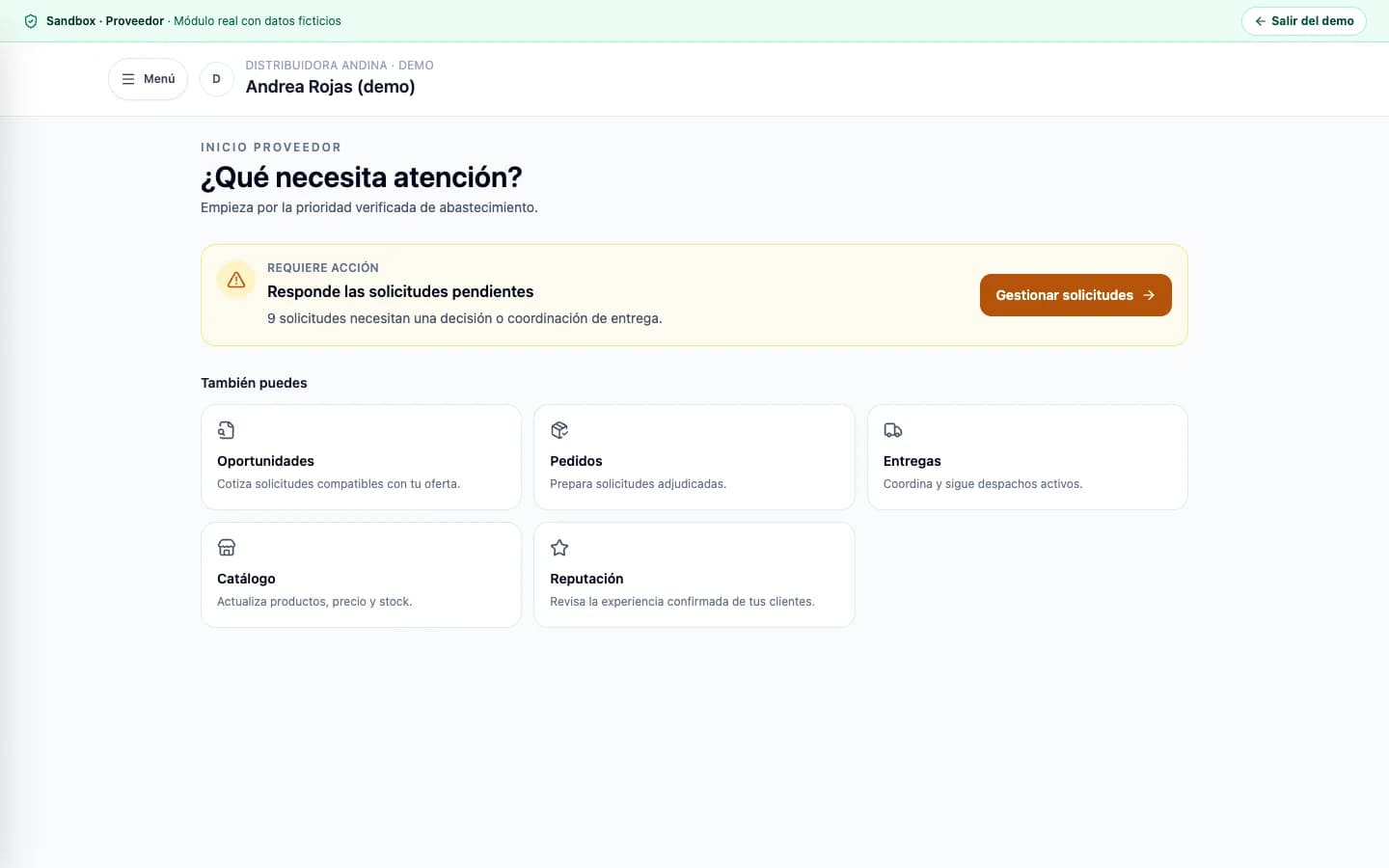This screenshot has width=1389, height=868.
Task: Click the heading ¿Qué necesita atención?
Action: click(362, 177)
